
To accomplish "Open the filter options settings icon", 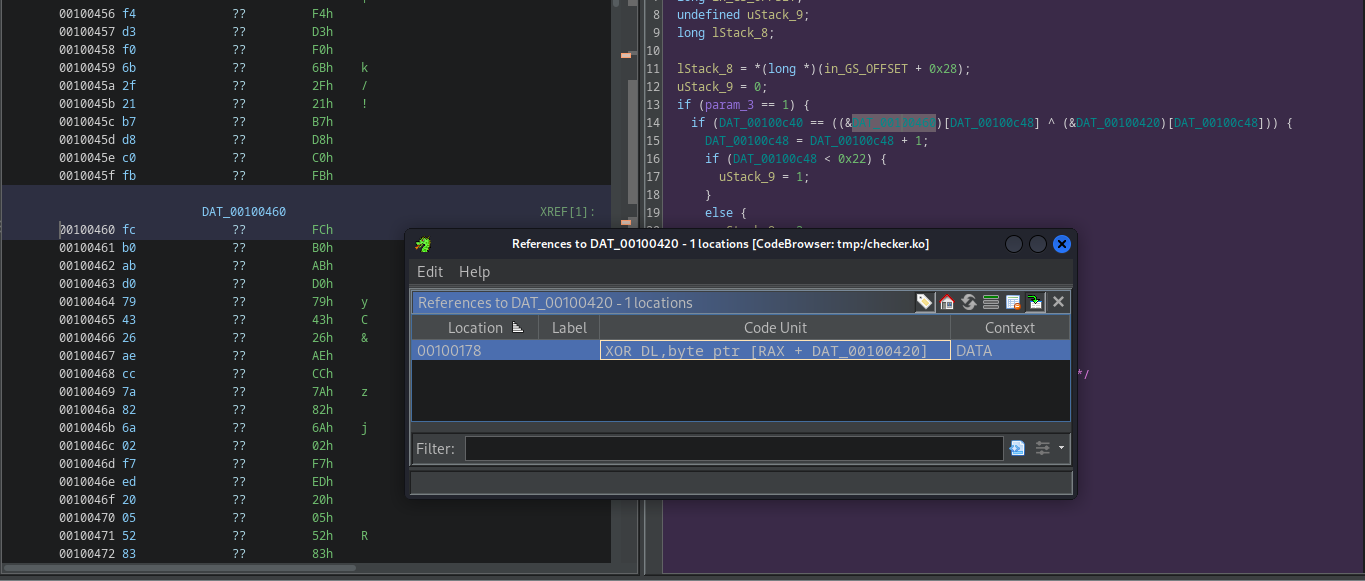I will pyautogui.click(x=1043, y=448).
